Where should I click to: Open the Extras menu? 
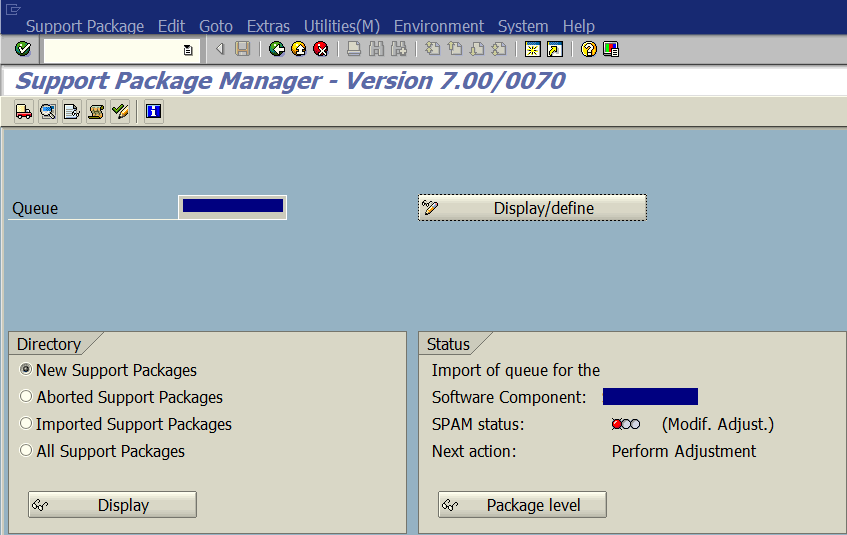click(268, 26)
